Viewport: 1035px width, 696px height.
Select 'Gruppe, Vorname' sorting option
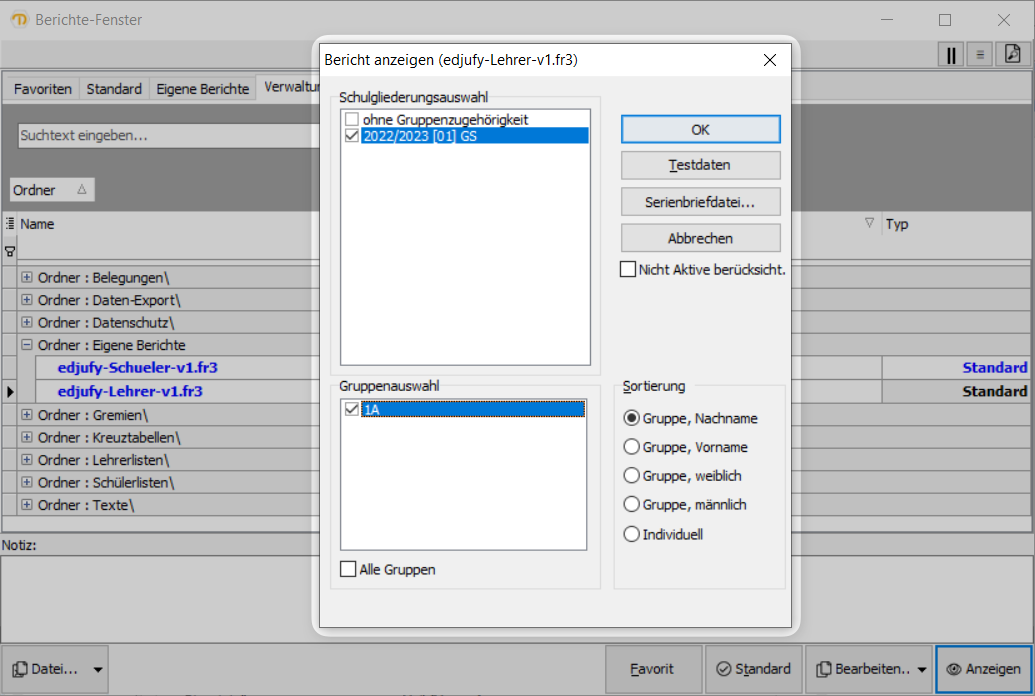631,447
